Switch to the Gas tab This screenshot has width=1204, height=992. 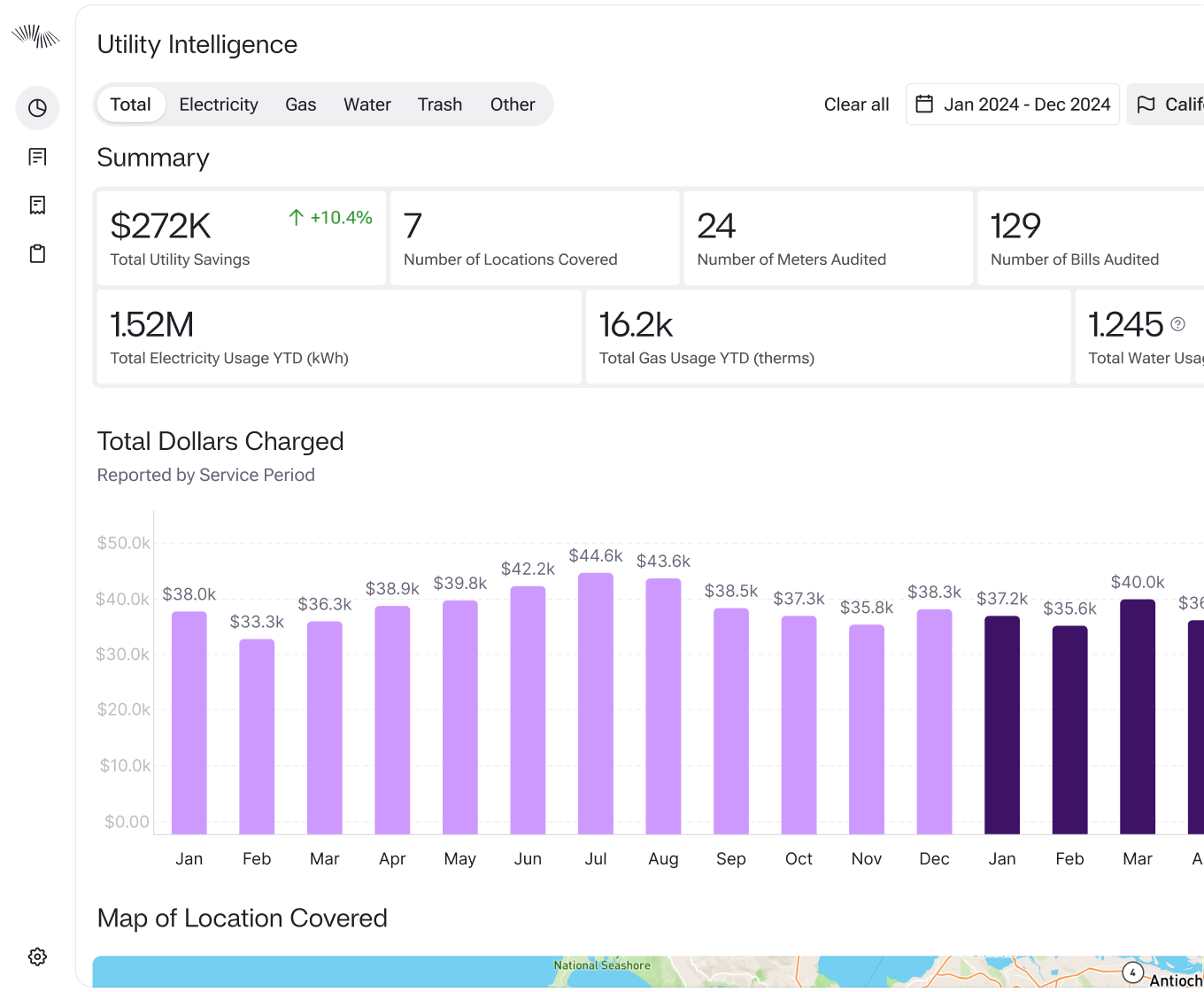pos(301,105)
